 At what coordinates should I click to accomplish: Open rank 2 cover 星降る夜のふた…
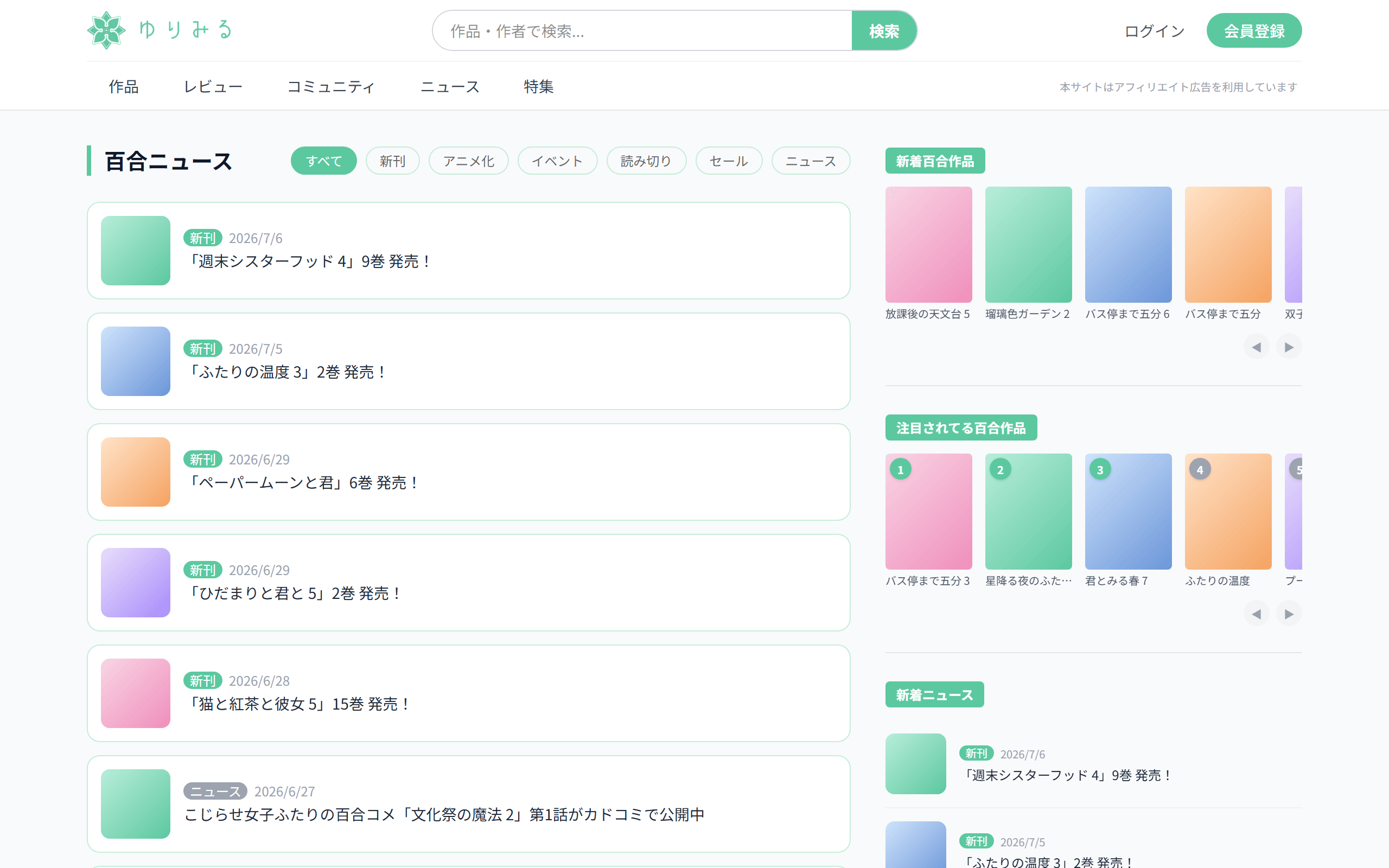click(1028, 511)
